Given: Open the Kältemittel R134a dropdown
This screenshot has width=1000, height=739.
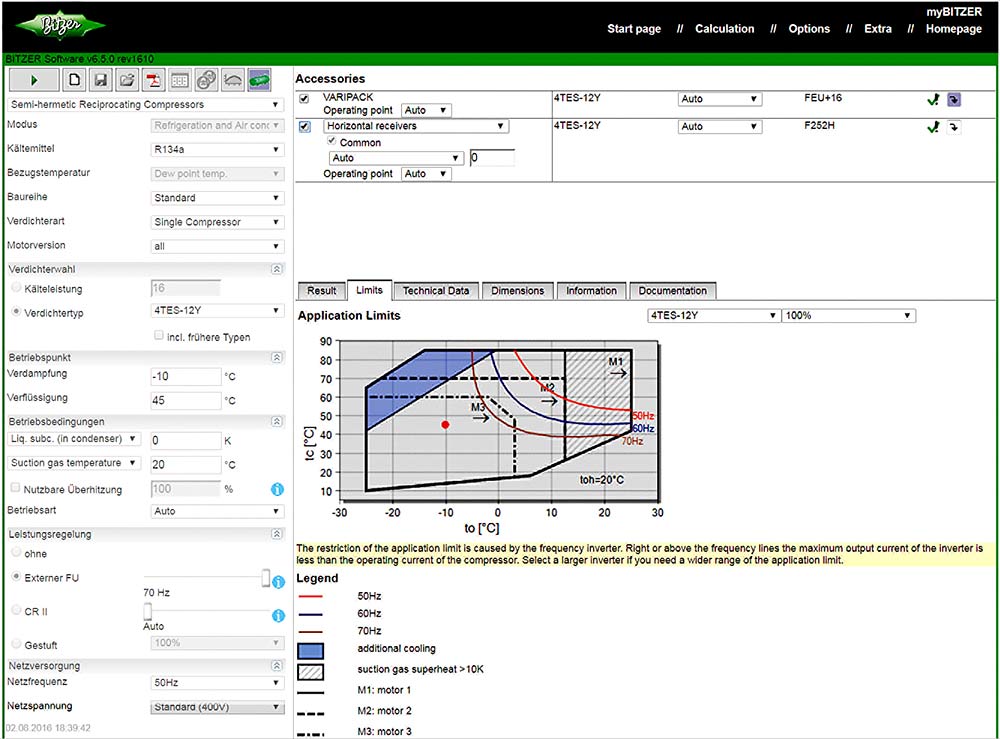Looking at the screenshot, I should click(x=217, y=149).
